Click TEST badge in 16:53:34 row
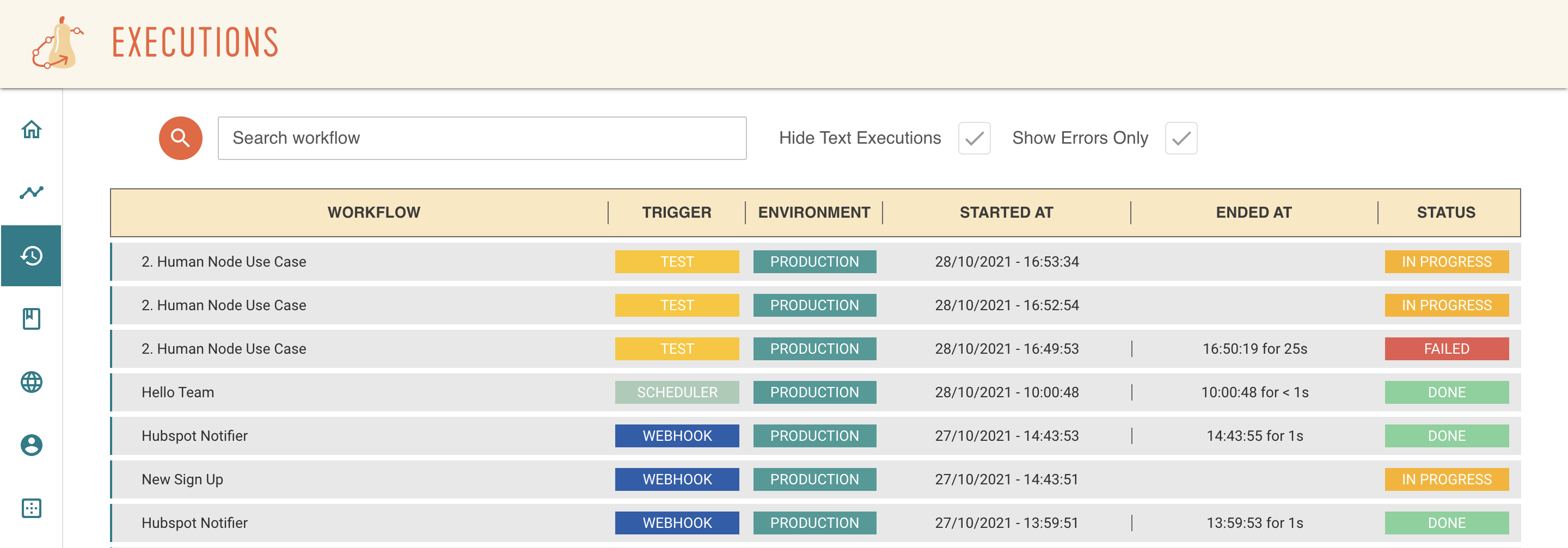Viewport: 1568px width, 548px height. point(677,262)
